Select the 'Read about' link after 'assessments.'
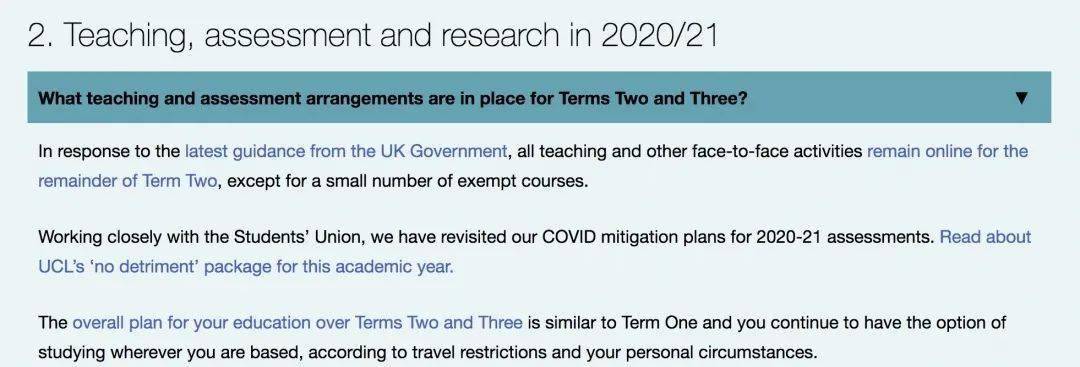Image resolution: width=1080 pixels, height=367 pixels. [x=986, y=238]
